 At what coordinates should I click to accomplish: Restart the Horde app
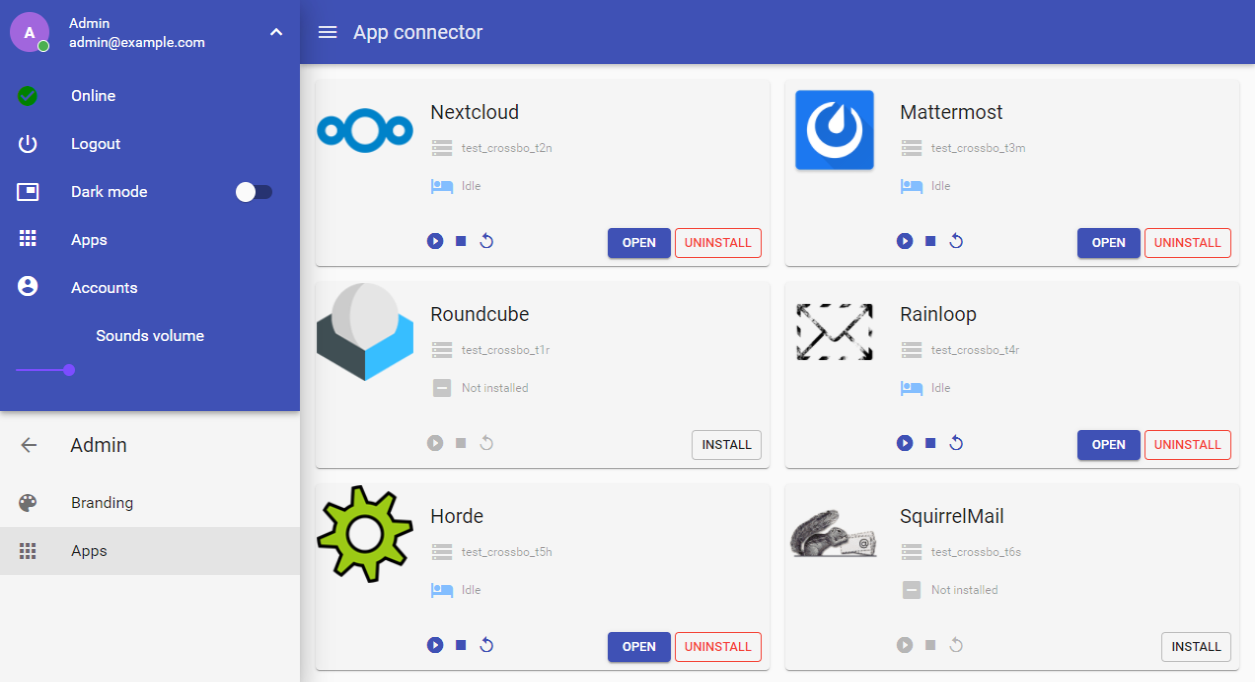487,645
